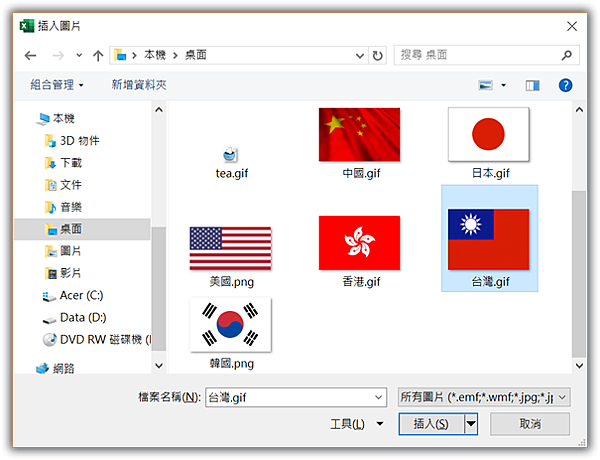The width and height of the screenshot is (600, 460).
Task: Go back using the left arrow
Action: click(x=31, y=56)
